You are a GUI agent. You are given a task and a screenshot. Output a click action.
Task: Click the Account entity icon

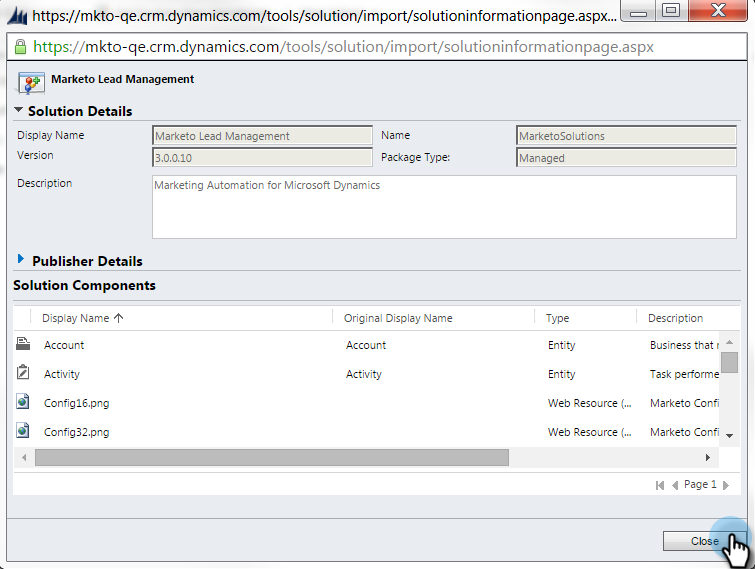(23, 344)
